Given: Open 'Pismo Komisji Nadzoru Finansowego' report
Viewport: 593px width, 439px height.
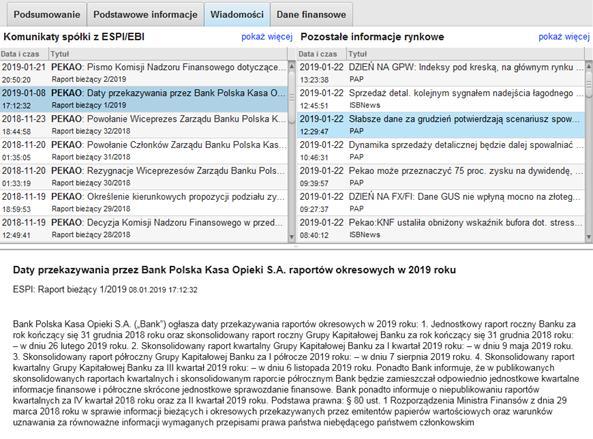Looking at the screenshot, I should pyautogui.click(x=144, y=73).
